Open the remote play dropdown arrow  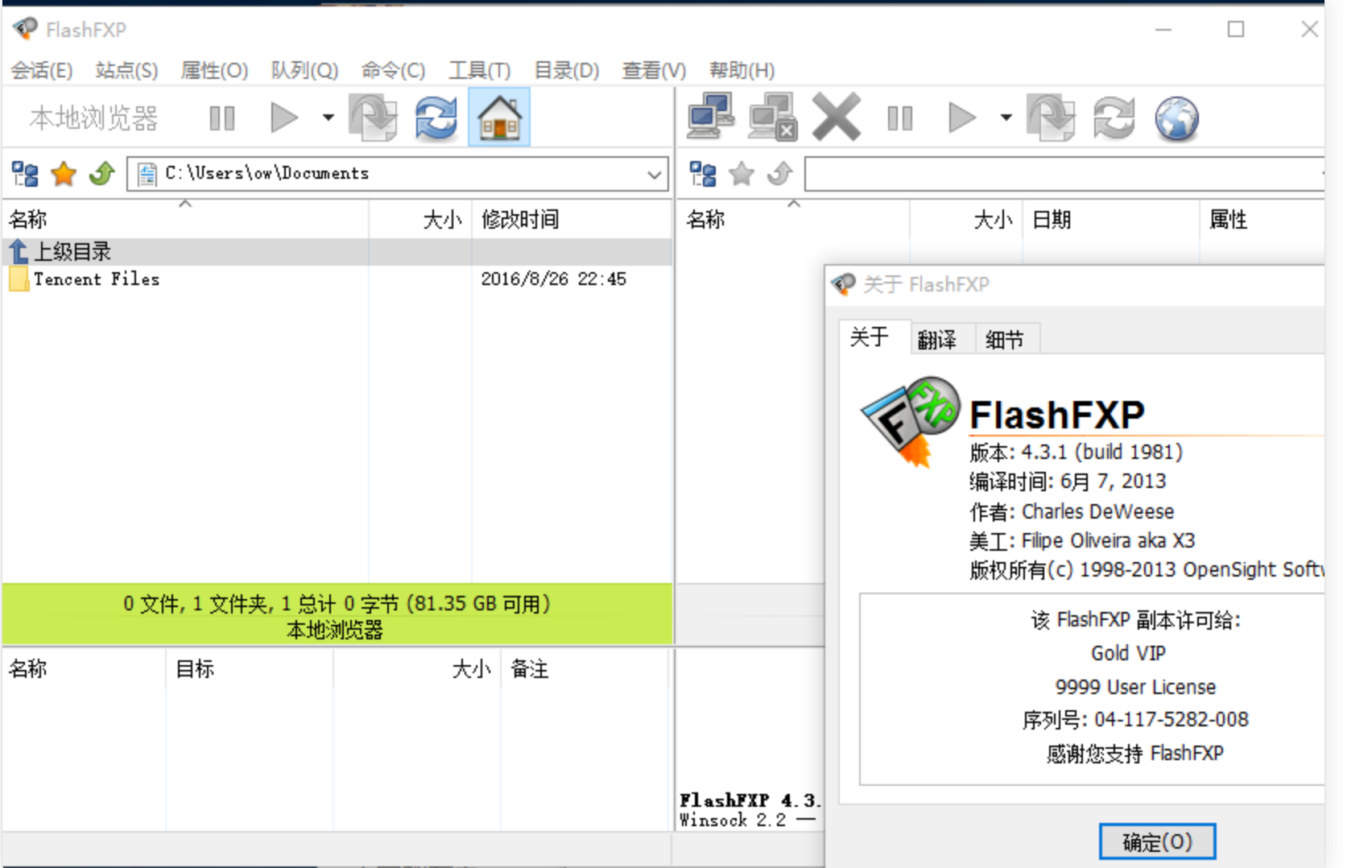point(1006,118)
